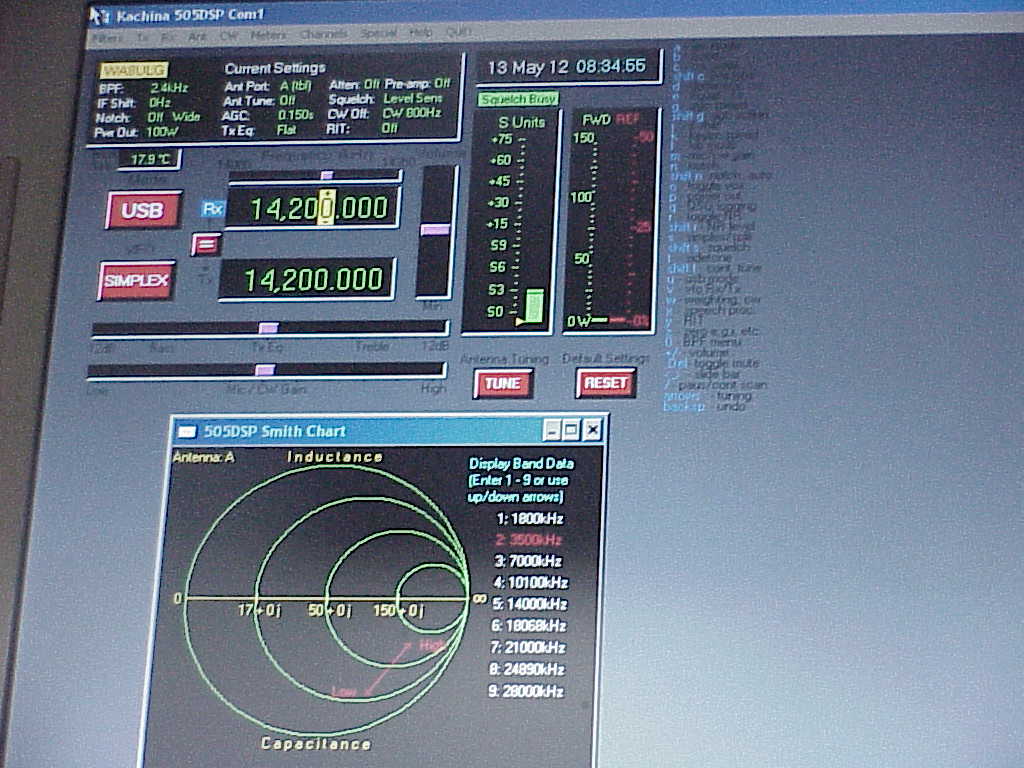Click the 17+0j point on Smith chart
Screen dimensions: 1024x768
pos(256,598)
